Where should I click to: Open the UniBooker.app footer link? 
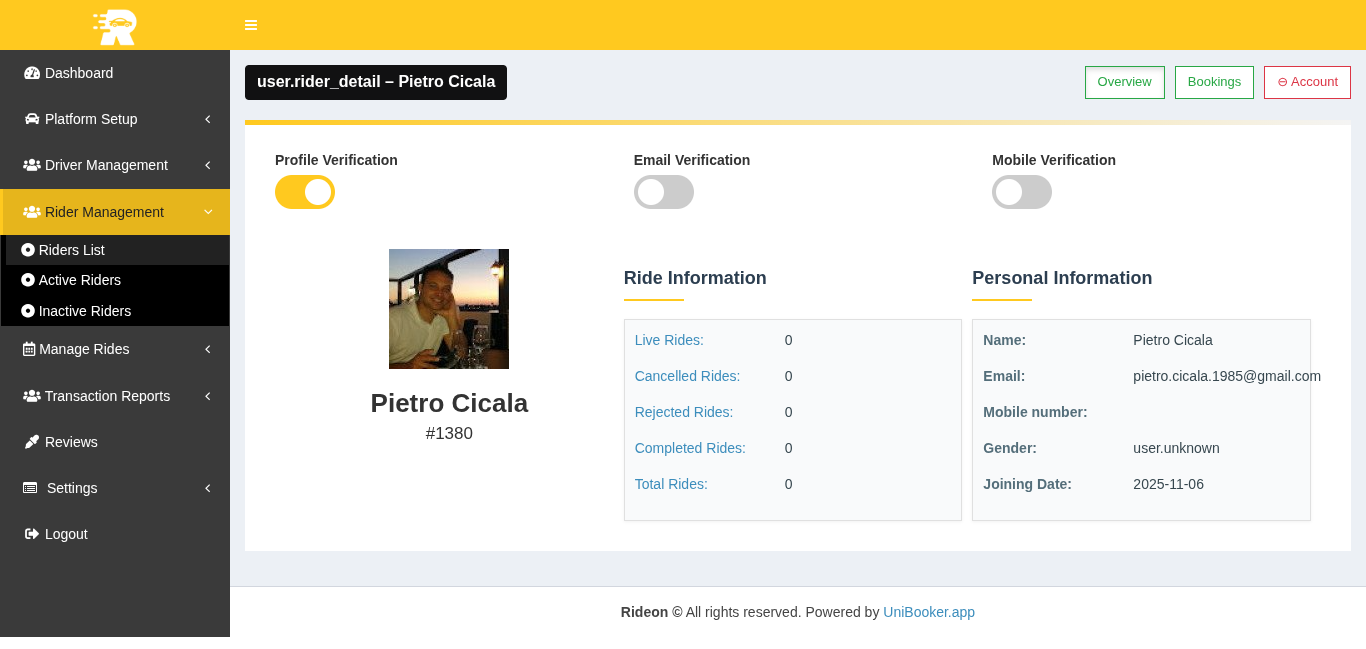[928, 612]
